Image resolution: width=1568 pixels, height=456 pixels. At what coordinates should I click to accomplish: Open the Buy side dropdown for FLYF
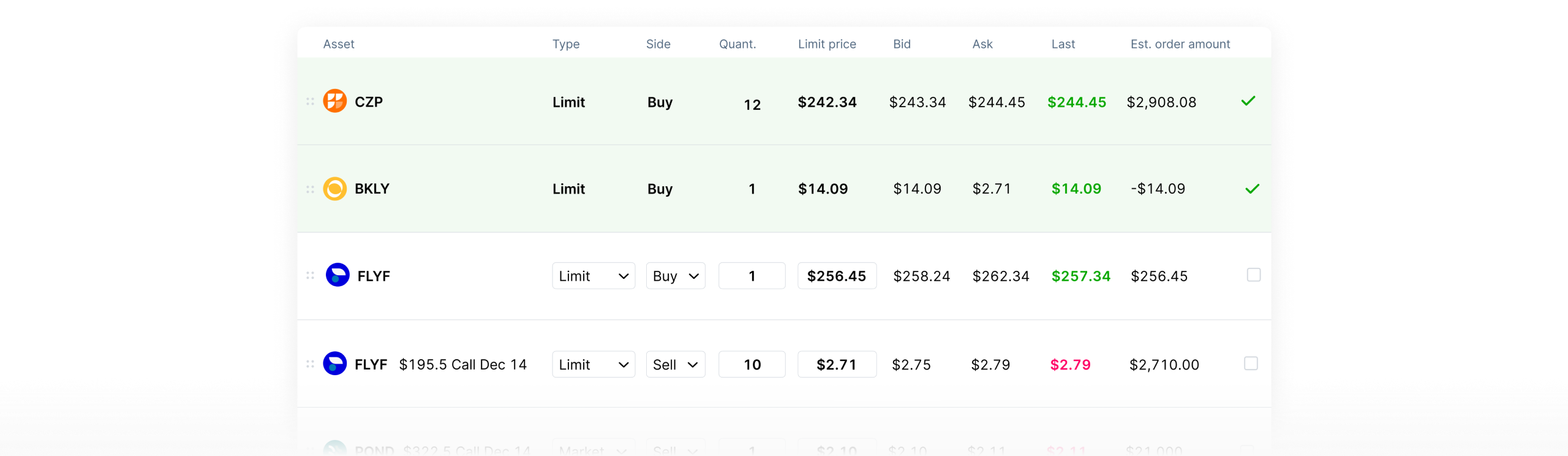(675, 276)
